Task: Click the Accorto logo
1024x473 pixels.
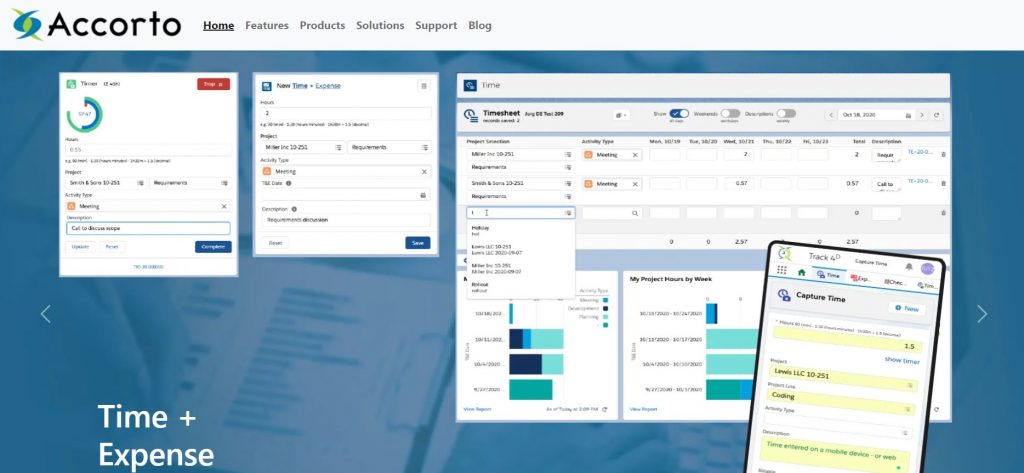Action: click(96, 25)
